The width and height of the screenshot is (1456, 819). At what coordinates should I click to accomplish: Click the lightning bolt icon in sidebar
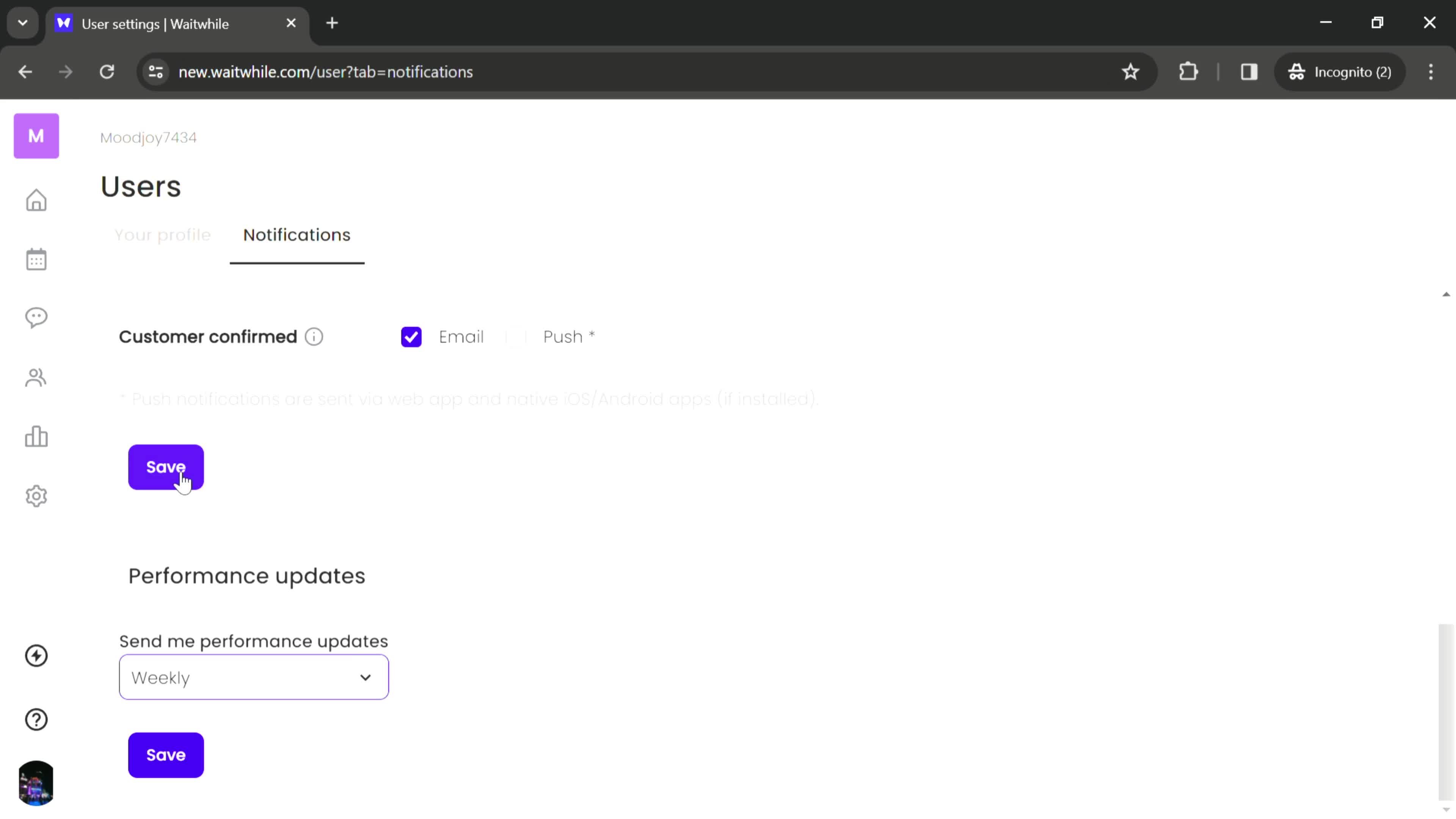click(36, 656)
